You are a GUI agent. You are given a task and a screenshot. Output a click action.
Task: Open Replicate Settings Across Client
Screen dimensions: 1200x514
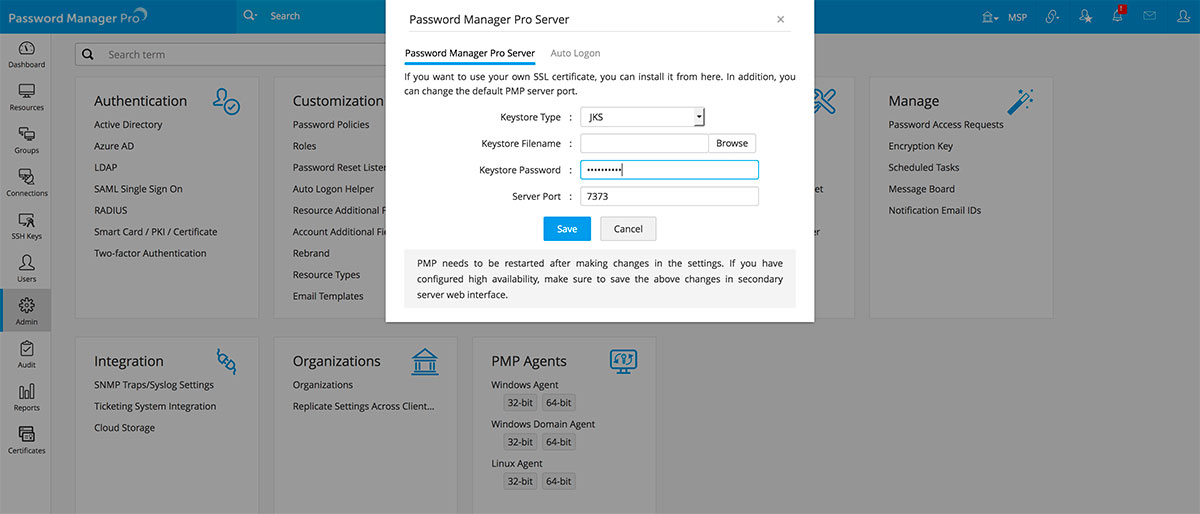364,406
